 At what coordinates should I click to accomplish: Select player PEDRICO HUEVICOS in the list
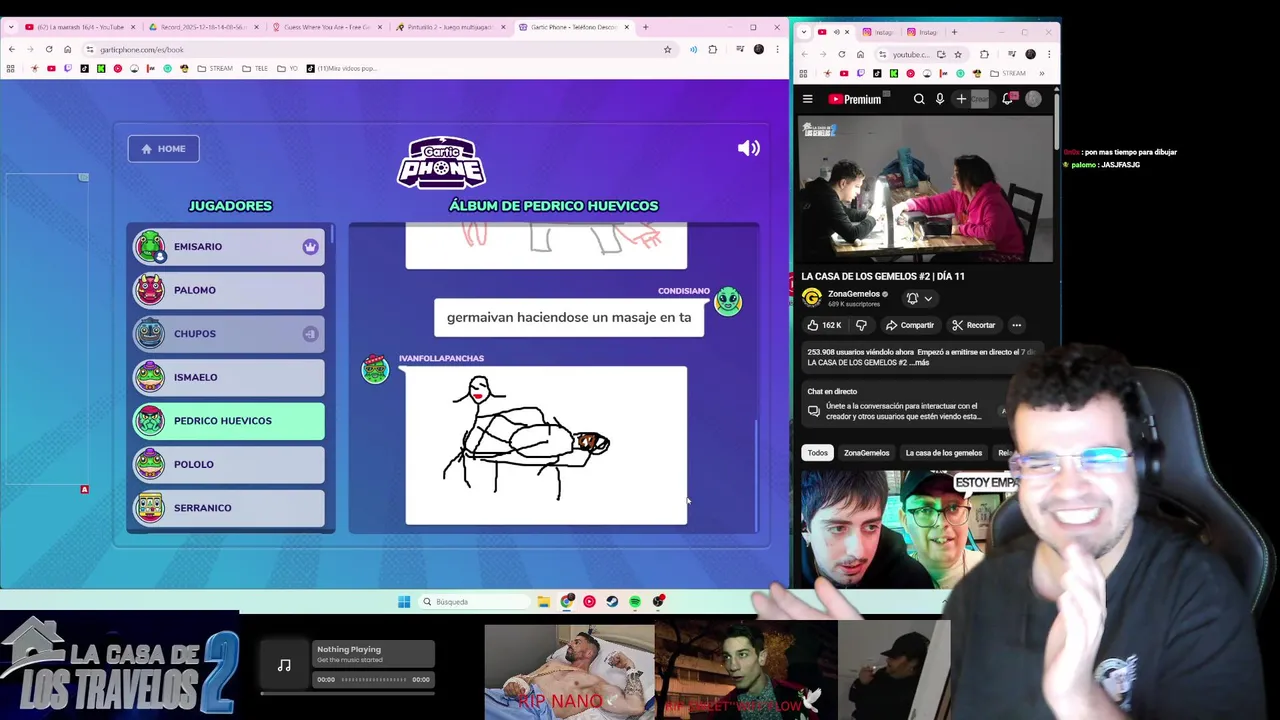[229, 421]
